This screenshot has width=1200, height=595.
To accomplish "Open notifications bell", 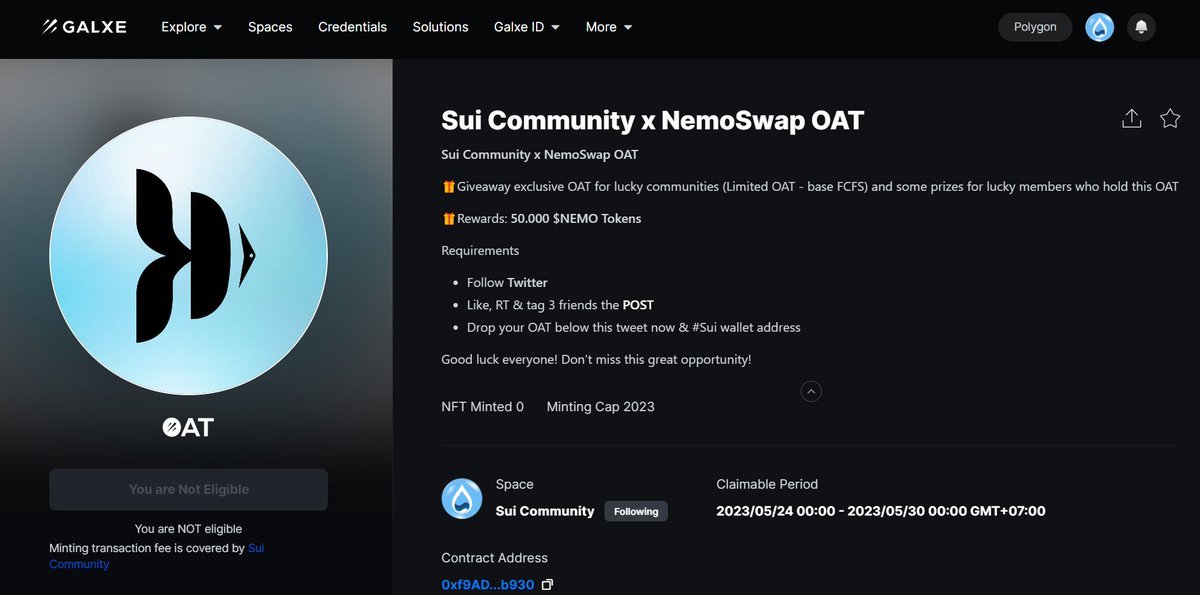I will pyautogui.click(x=1141, y=27).
